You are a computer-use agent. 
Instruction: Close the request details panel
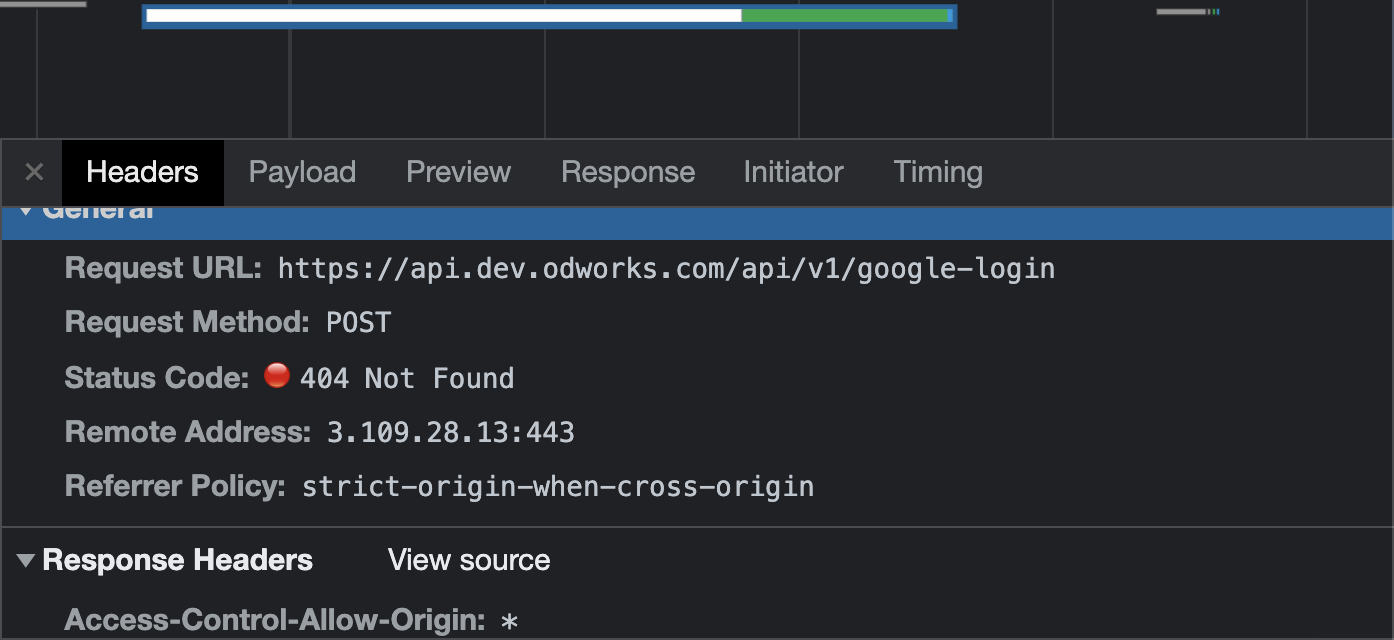34,172
